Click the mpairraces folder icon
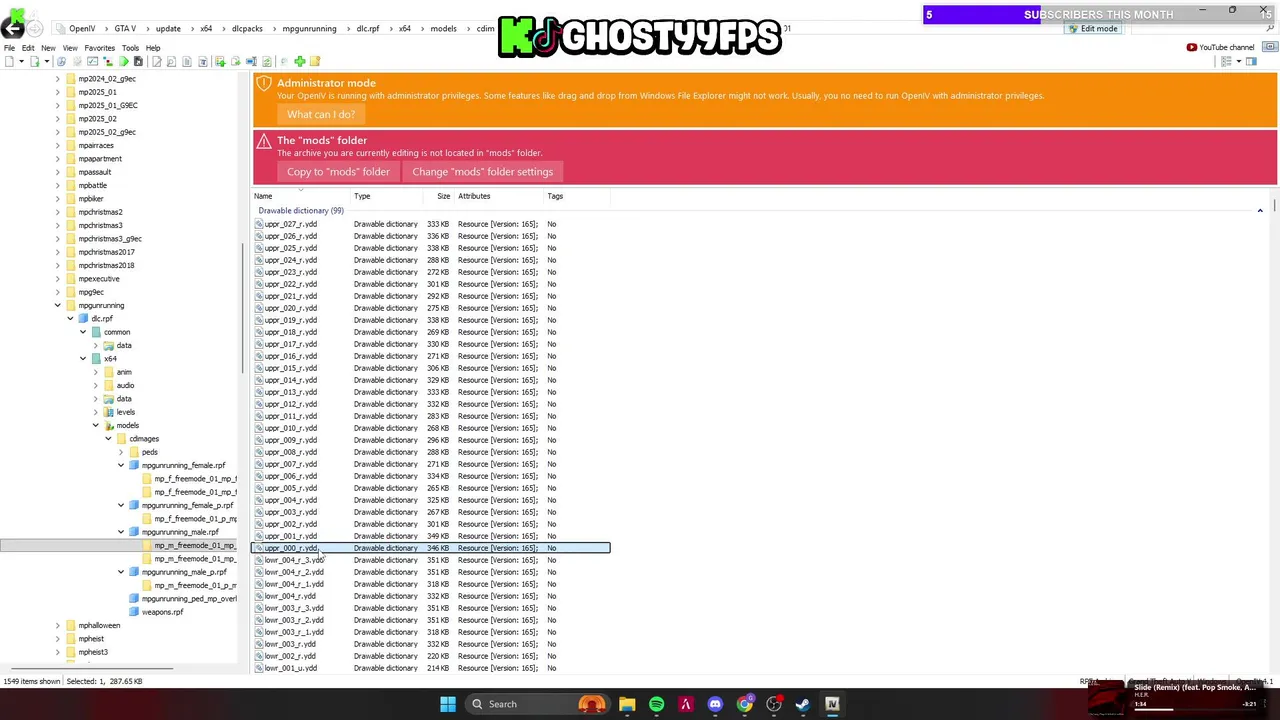Screen dimensions: 1280x720 [x=71, y=145]
